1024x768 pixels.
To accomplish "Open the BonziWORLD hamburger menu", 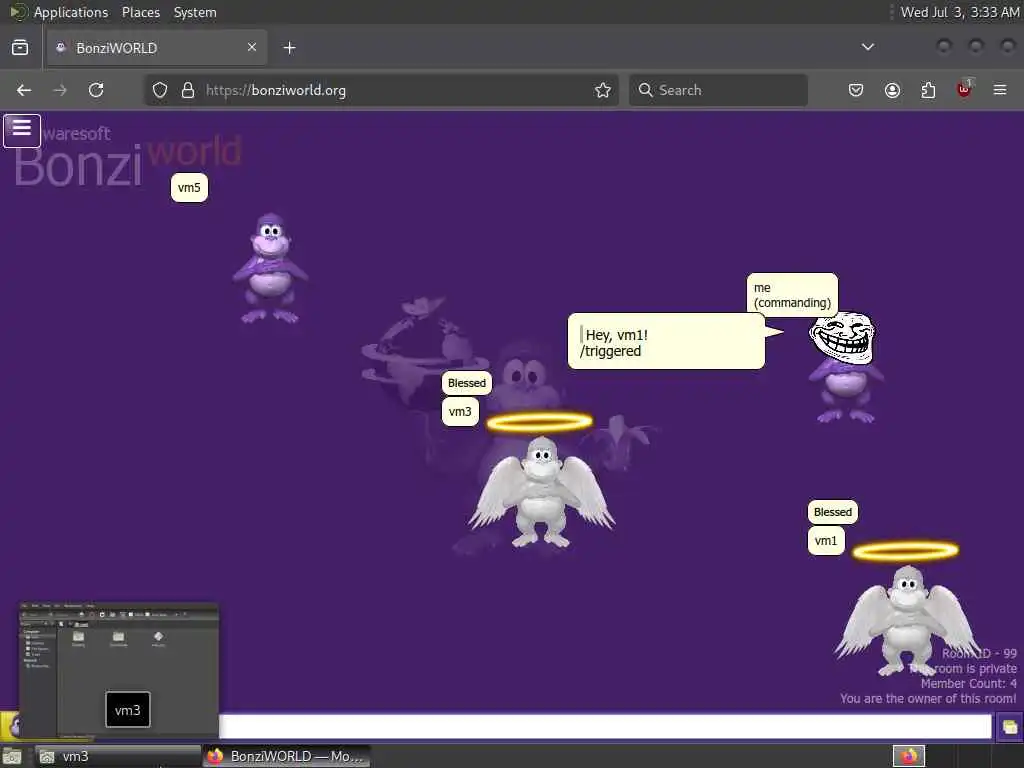I will pos(22,131).
